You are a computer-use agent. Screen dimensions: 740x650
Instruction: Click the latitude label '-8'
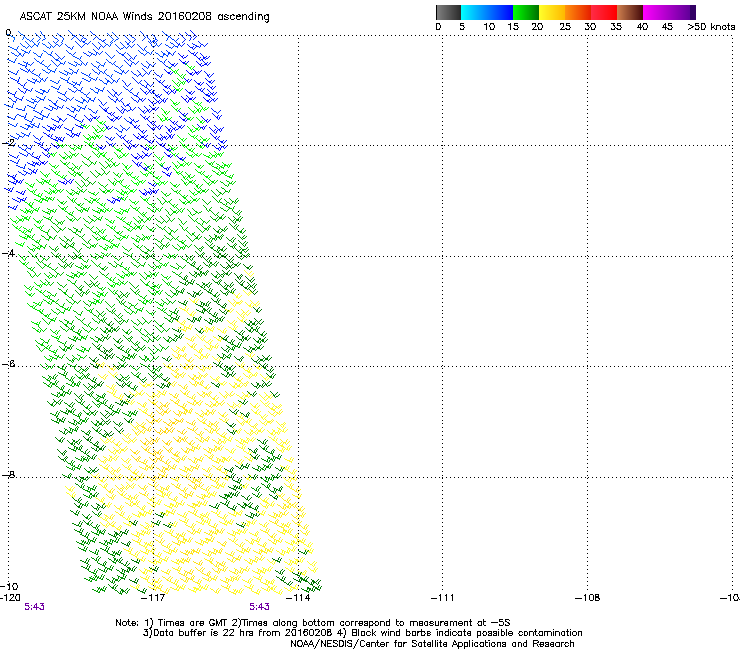[8, 474]
